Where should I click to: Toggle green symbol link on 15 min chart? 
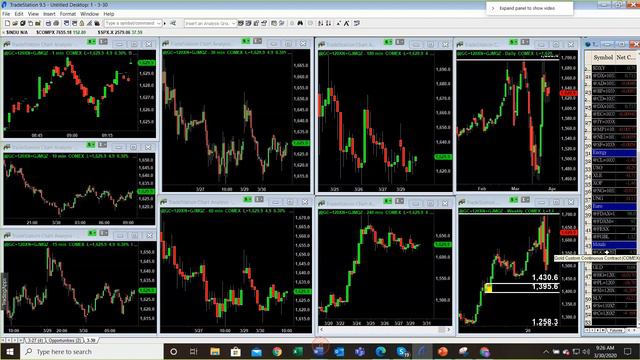click(92, 233)
